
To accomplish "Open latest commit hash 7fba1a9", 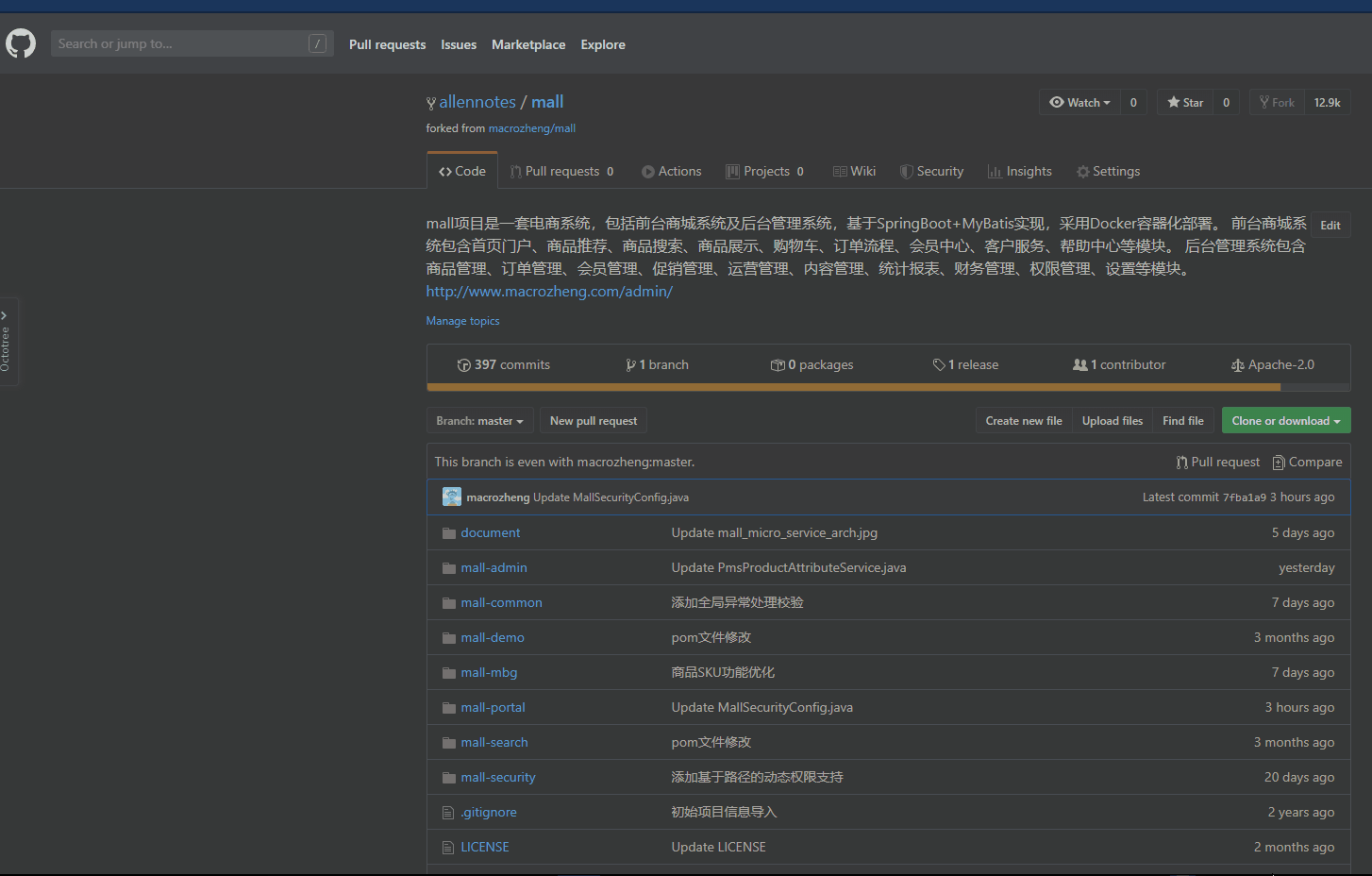I will [x=1245, y=497].
